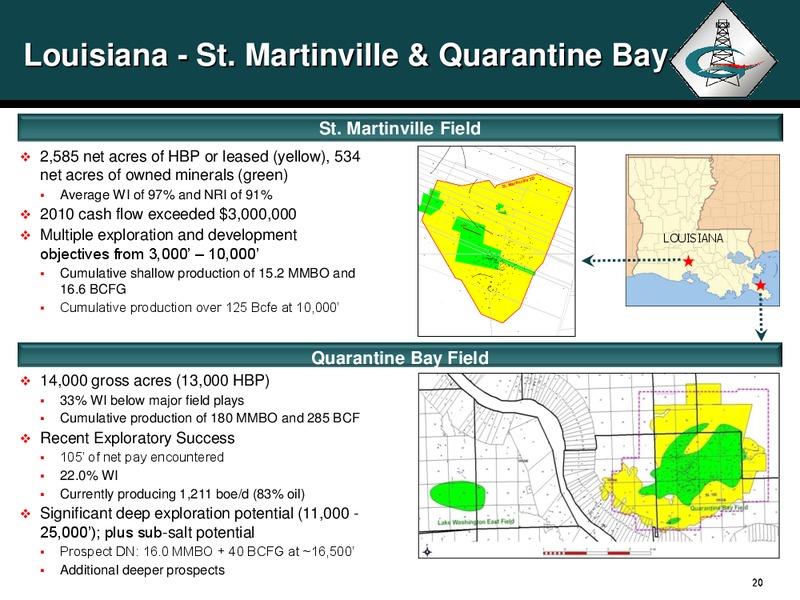The width and height of the screenshot is (800, 600).
Task: Select the 'St. Martinville Field' section header
Action: pyautogui.click(x=400, y=128)
